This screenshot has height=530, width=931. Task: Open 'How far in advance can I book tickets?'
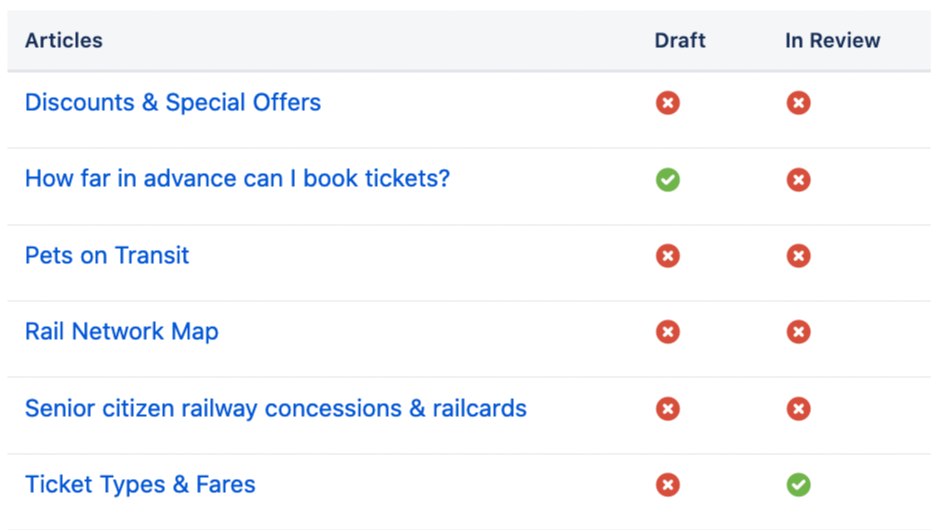coord(237,179)
